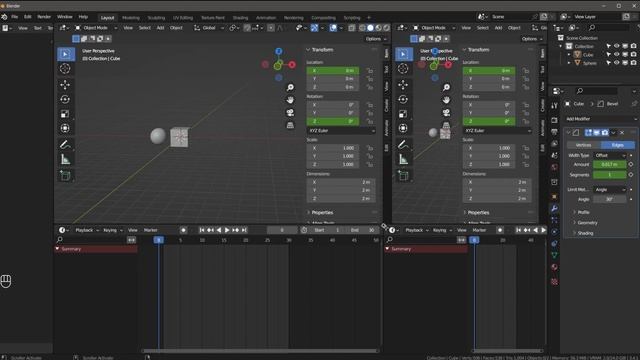Select the Annotate tool in right viewport
This screenshot has height=360, width=640.
tap(403, 144)
